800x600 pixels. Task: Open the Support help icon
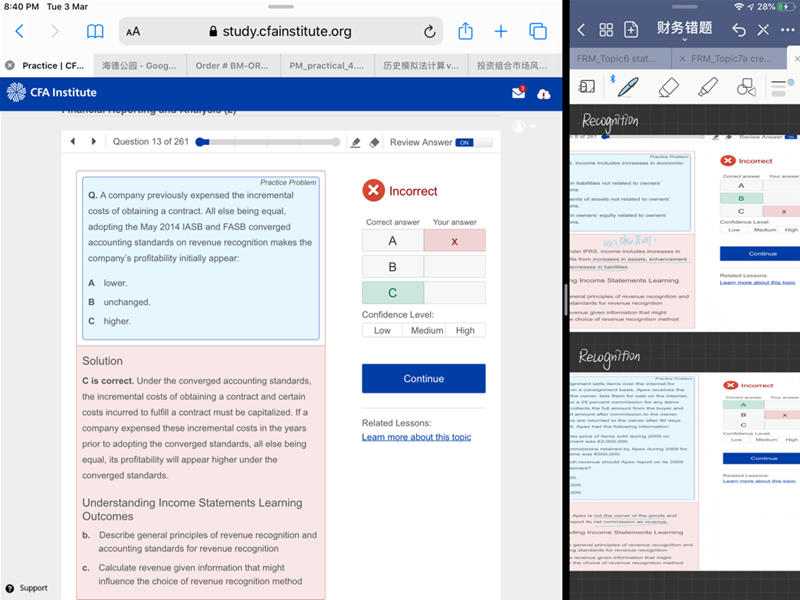9,588
